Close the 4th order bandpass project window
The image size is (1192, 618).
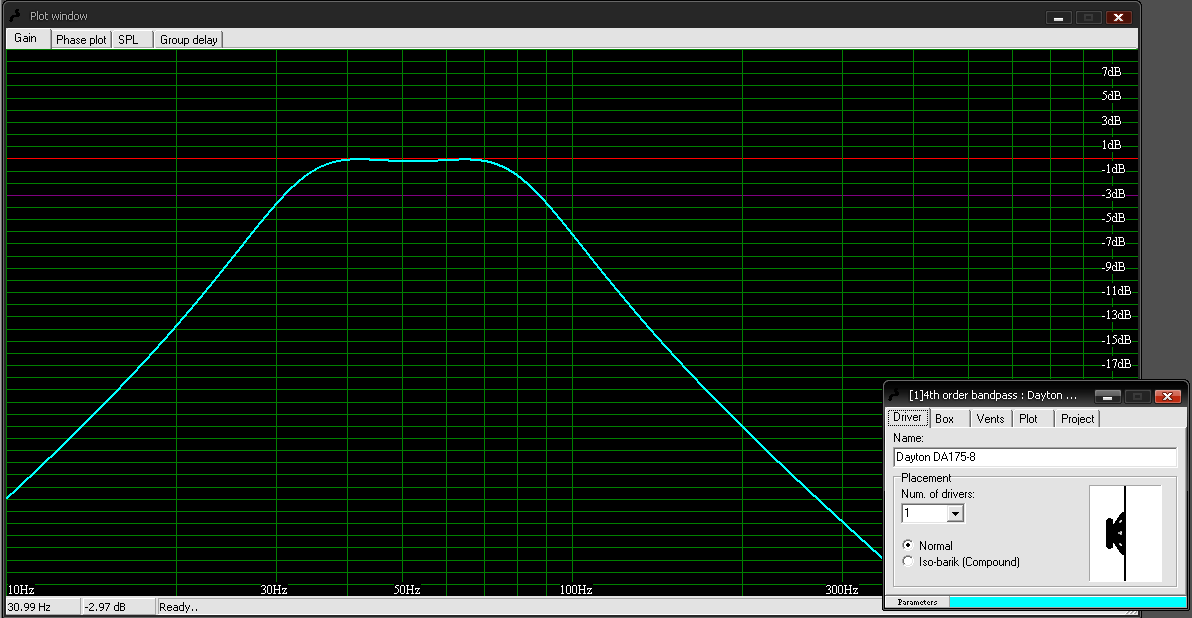click(x=1167, y=396)
